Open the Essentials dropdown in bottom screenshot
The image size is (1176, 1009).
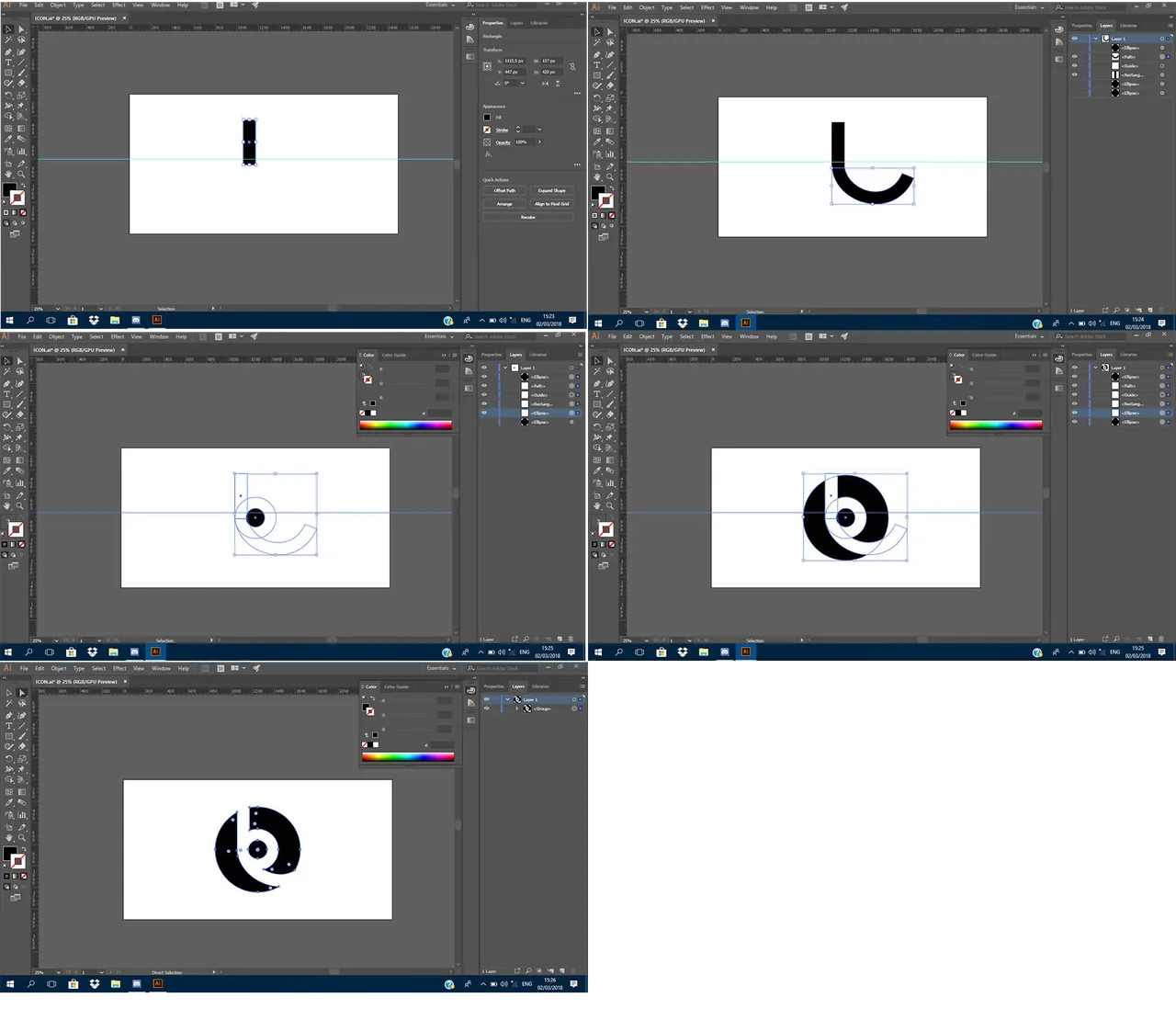click(439, 668)
